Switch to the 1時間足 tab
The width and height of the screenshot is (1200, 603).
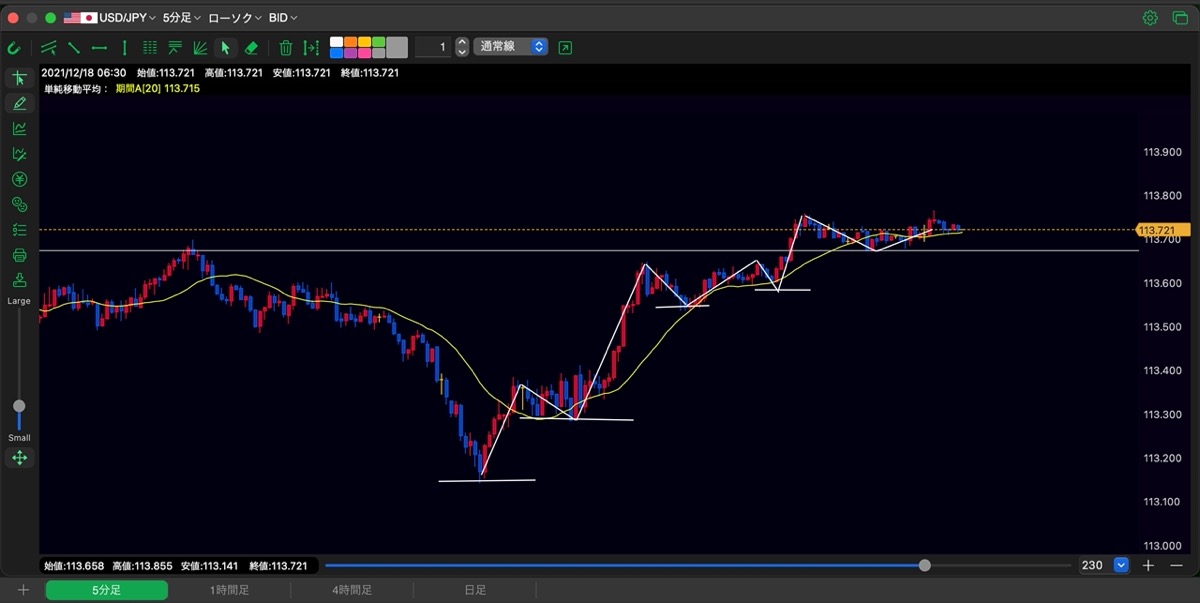point(229,590)
